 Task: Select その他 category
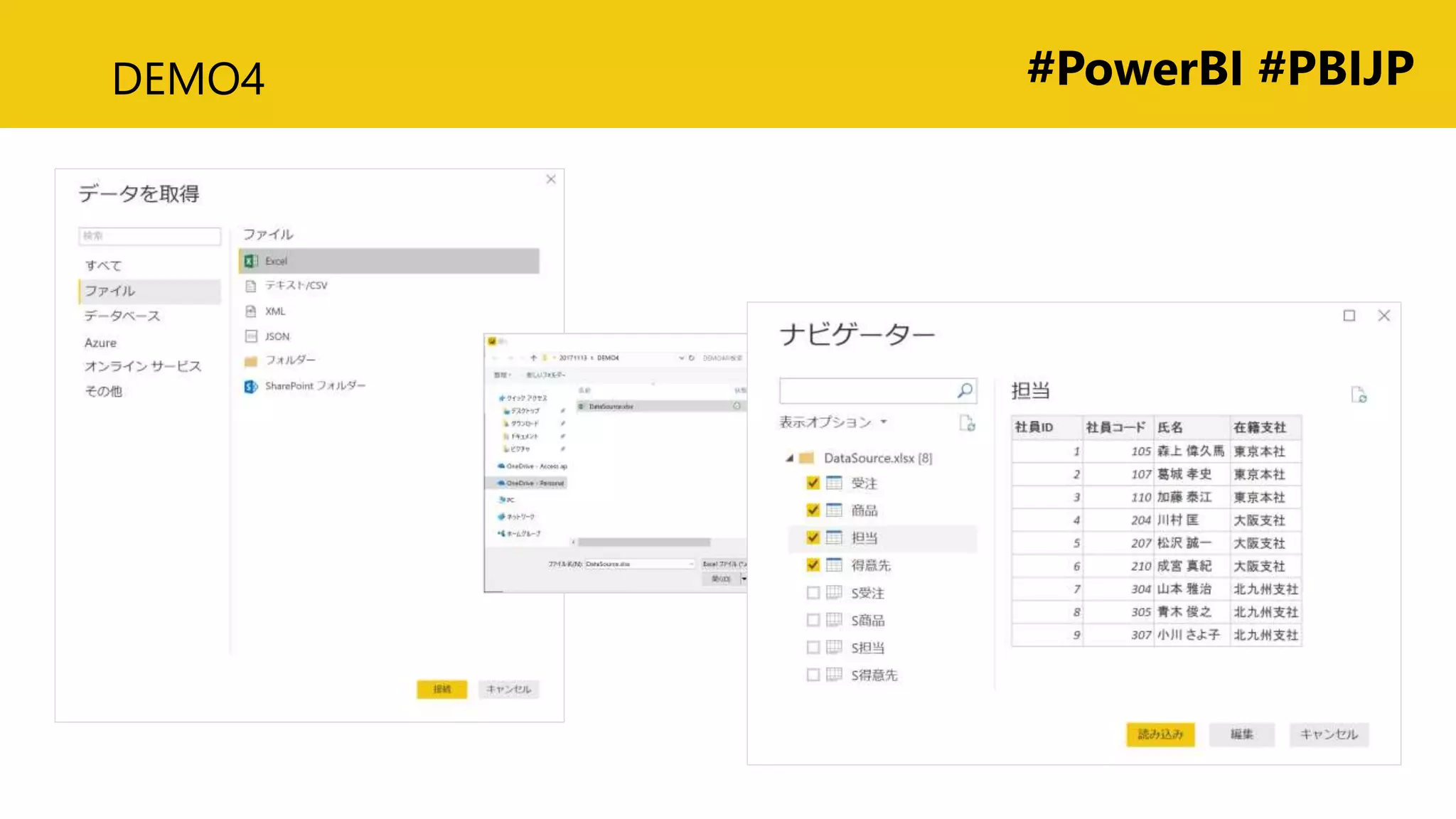tap(103, 392)
